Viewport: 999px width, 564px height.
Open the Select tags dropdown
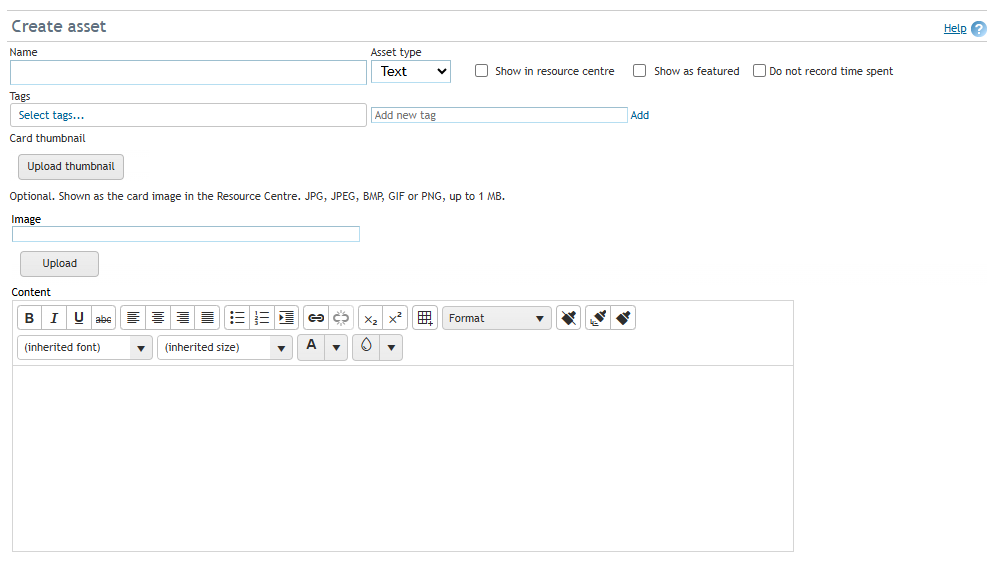pyautogui.click(x=188, y=115)
